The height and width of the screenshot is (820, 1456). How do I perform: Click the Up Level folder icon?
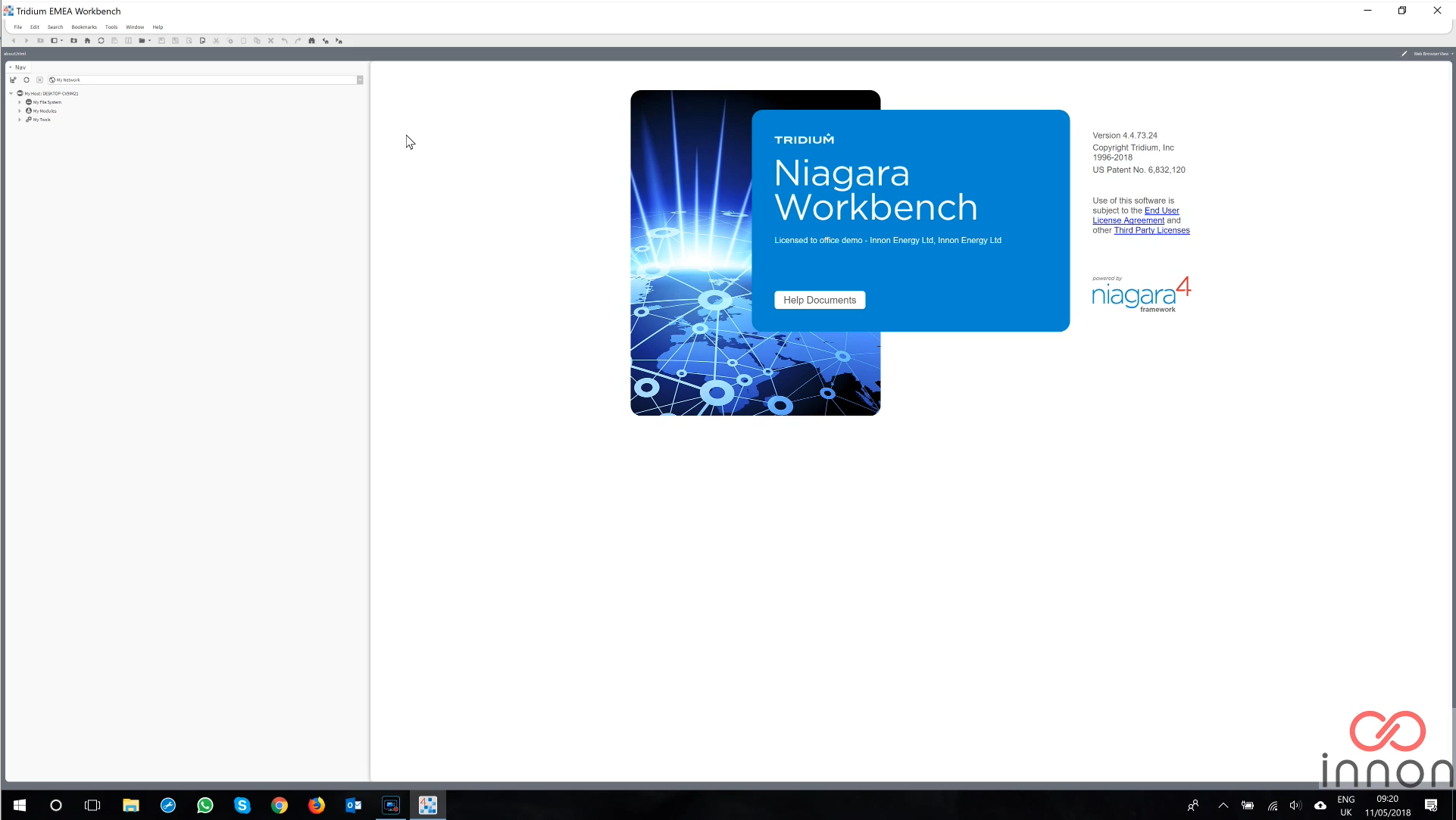click(x=40, y=41)
